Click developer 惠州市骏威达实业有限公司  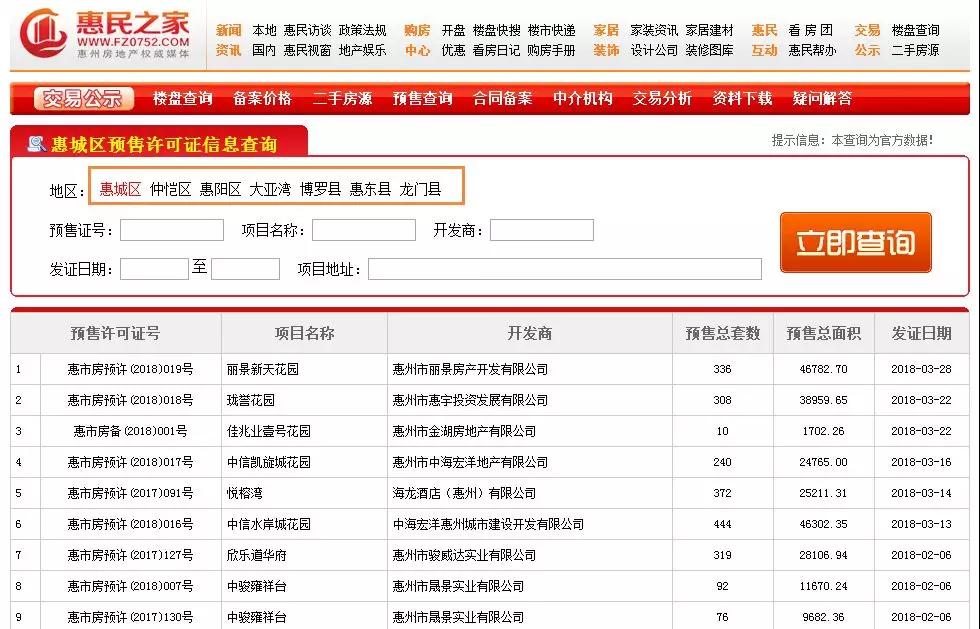464,555
